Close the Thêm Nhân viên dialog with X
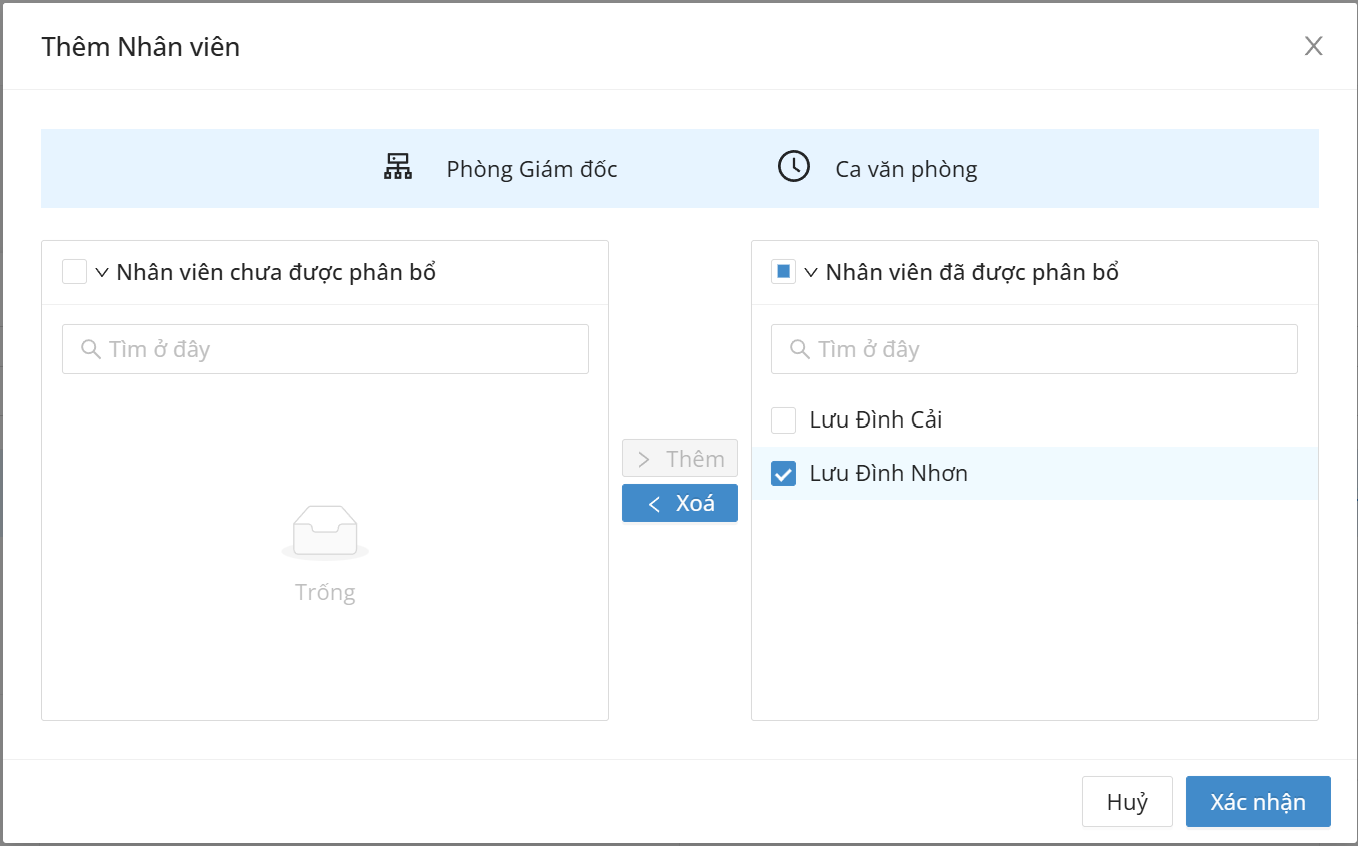This screenshot has width=1358, height=846. 1313,46
